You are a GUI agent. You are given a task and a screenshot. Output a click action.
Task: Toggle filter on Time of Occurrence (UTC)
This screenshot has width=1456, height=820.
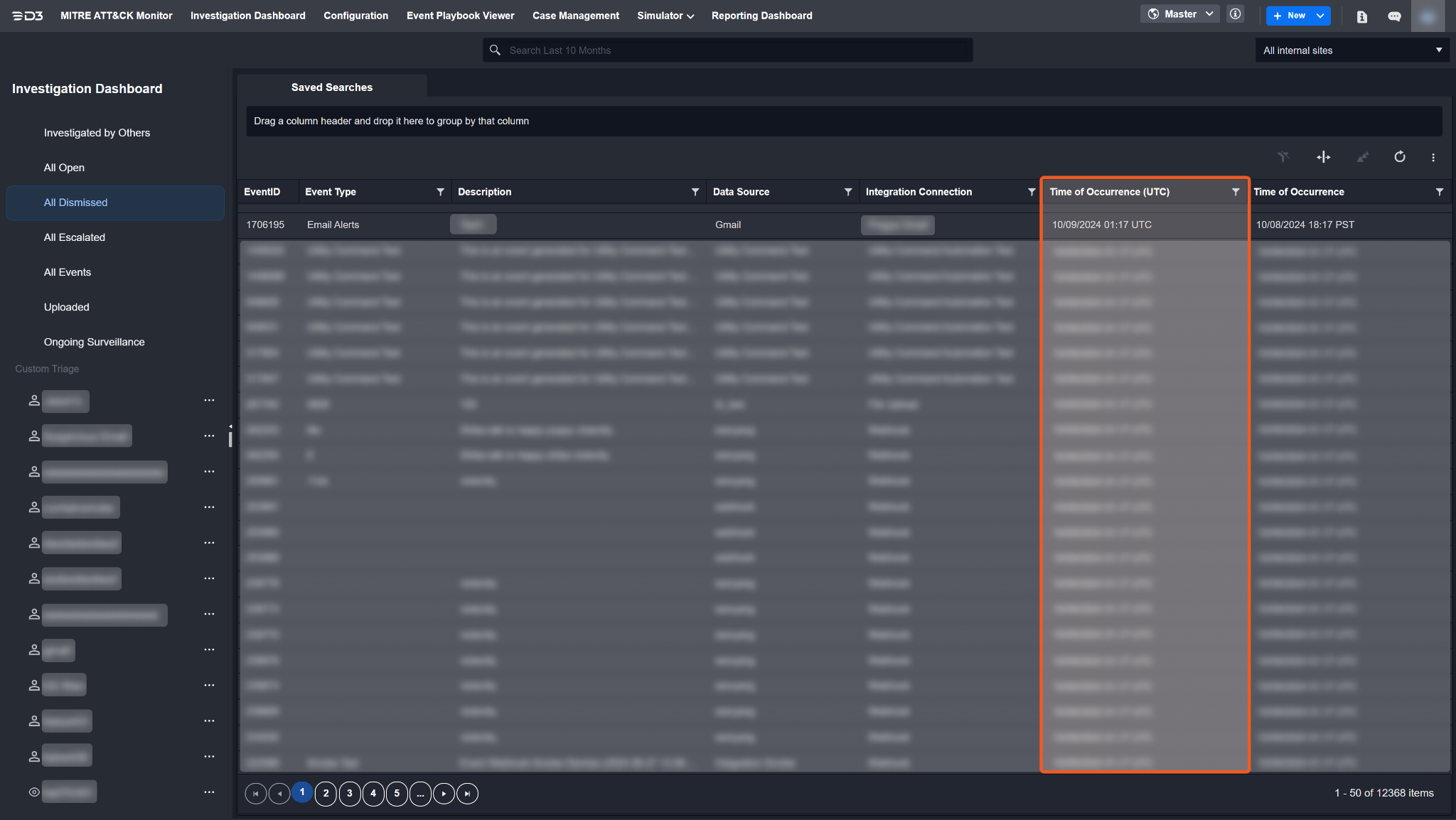pos(1235,192)
